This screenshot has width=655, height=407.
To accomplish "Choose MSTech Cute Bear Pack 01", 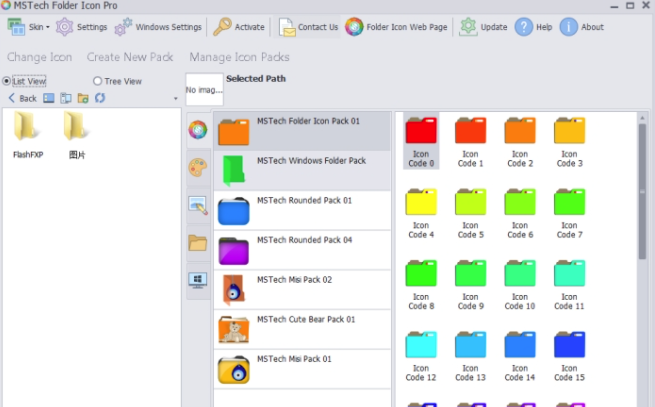I will point(302,329).
